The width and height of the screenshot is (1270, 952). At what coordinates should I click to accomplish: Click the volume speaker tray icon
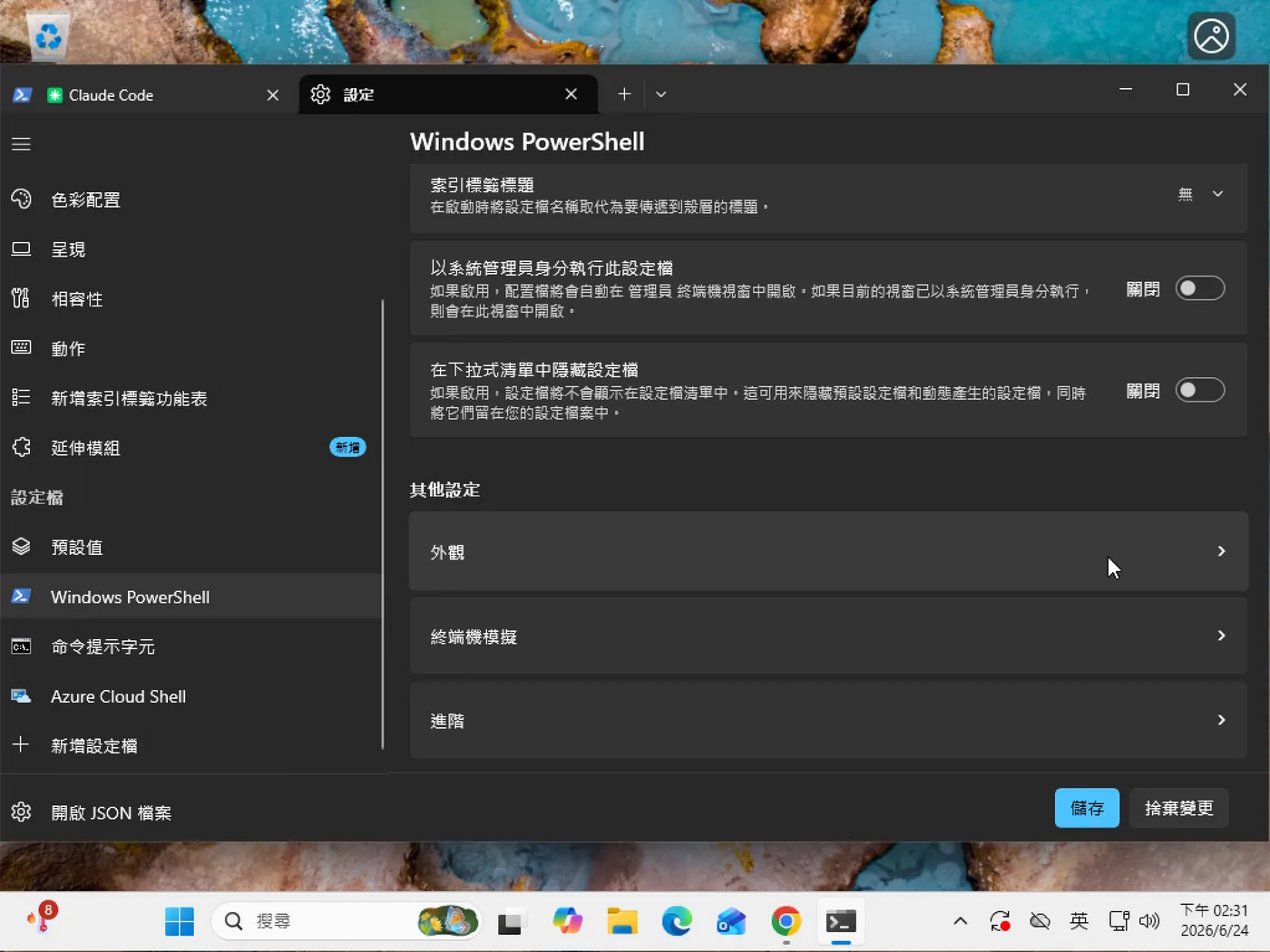tap(1149, 921)
